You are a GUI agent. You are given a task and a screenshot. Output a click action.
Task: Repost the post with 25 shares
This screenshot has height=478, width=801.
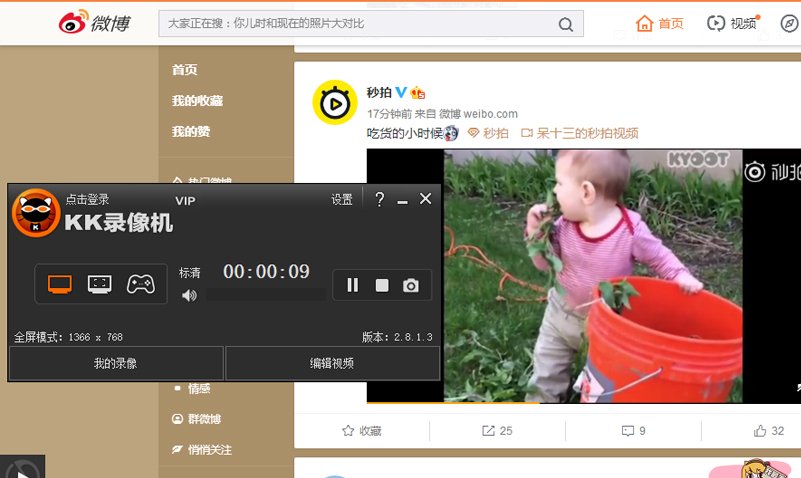click(x=497, y=431)
